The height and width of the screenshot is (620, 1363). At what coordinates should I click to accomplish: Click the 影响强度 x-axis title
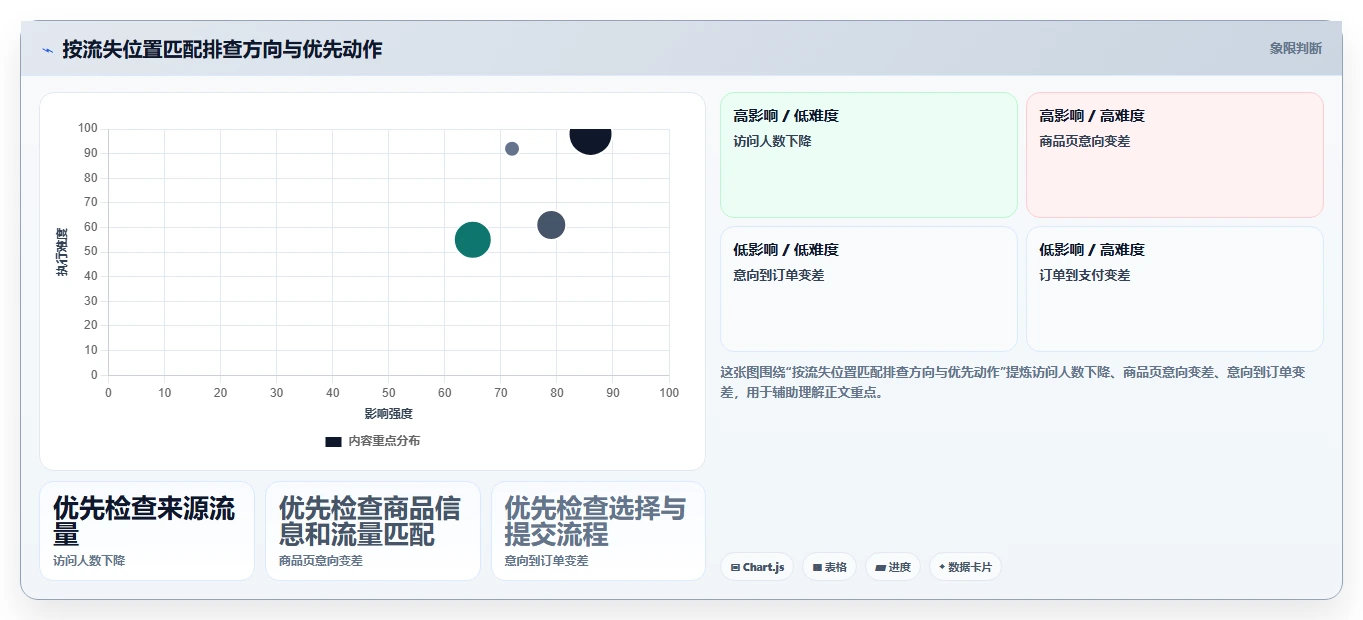coord(388,413)
